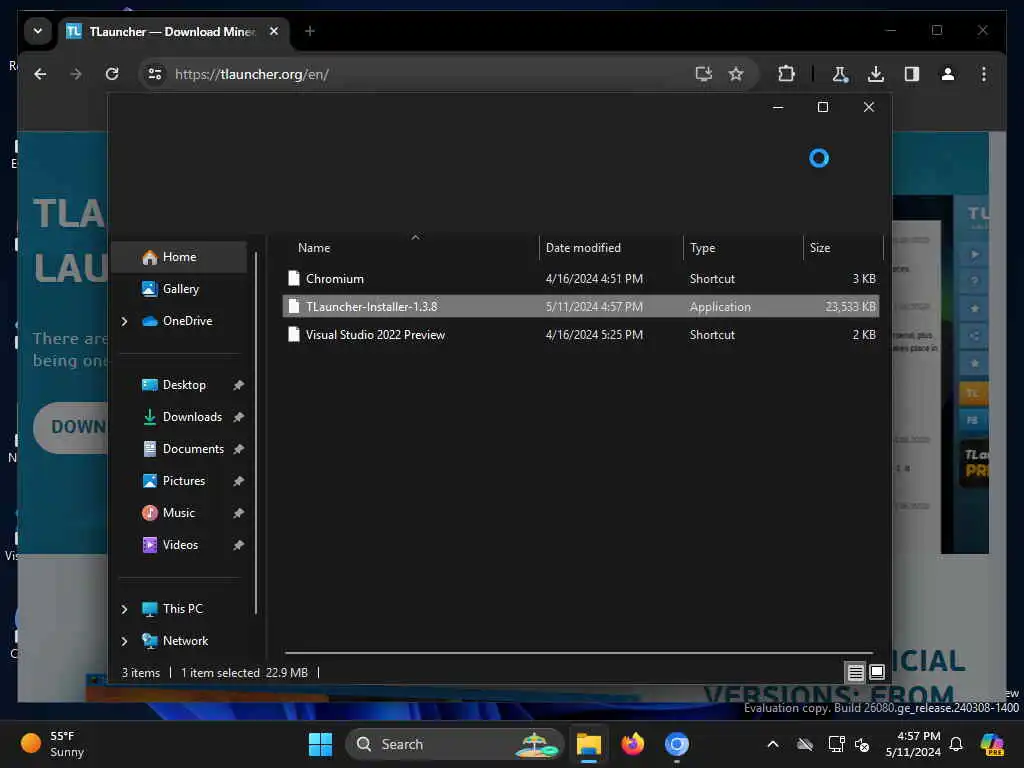Open Windows Start menu
The height and width of the screenshot is (768, 1024).
coord(320,744)
